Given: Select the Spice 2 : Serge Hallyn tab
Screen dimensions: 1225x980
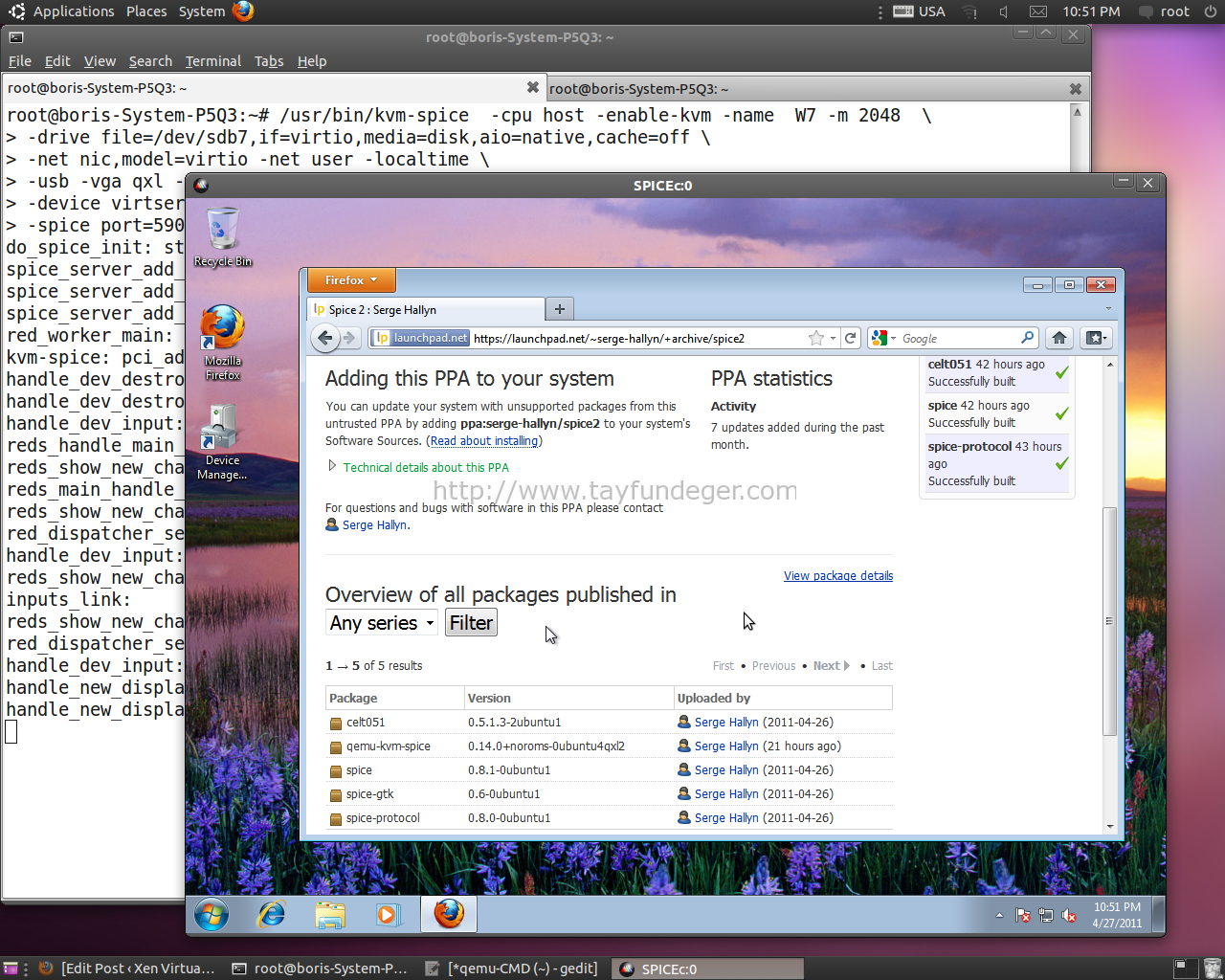Looking at the screenshot, I should pyautogui.click(x=426, y=309).
